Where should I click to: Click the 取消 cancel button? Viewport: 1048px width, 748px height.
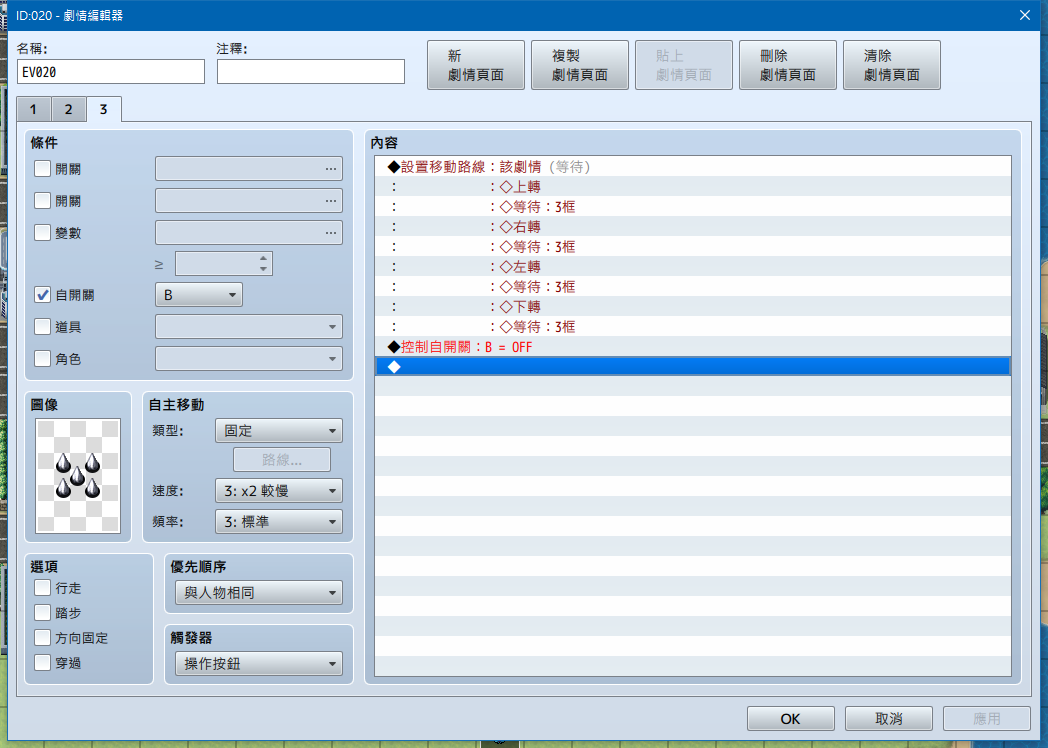click(x=888, y=719)
